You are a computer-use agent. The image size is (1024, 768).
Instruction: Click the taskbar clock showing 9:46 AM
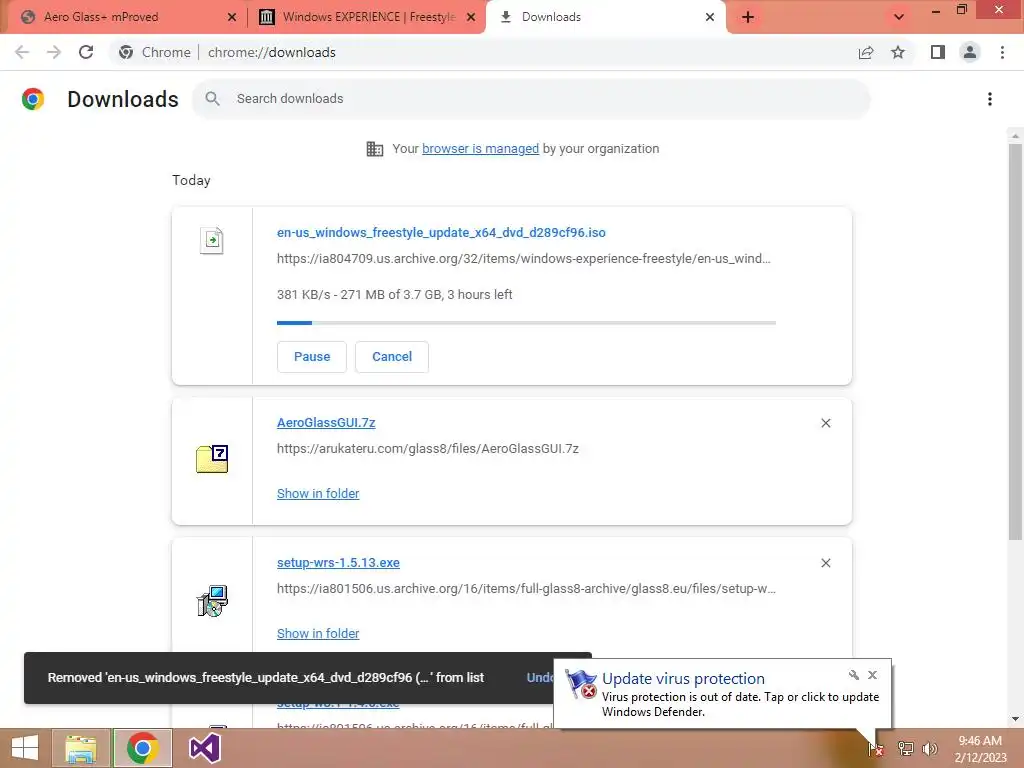[x=980, y=749]
